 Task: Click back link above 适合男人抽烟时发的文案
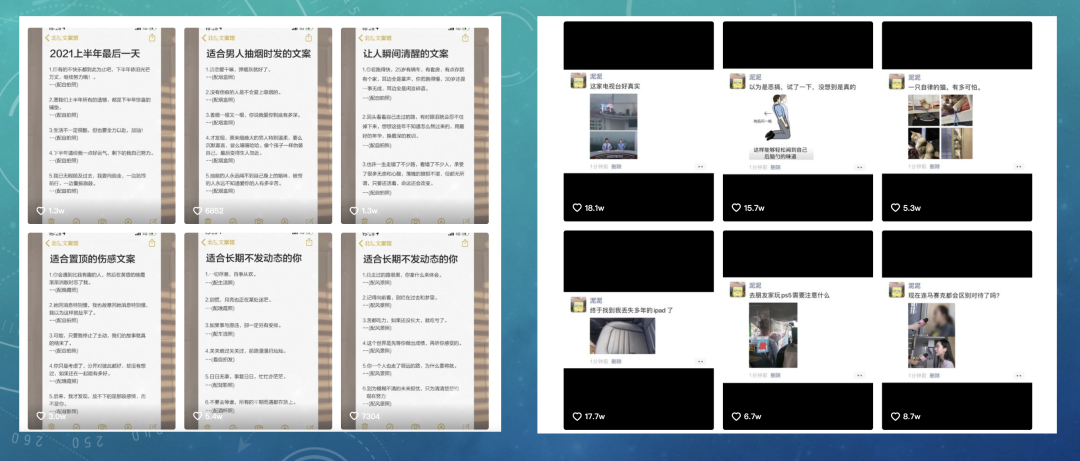(x=218, y=38)
